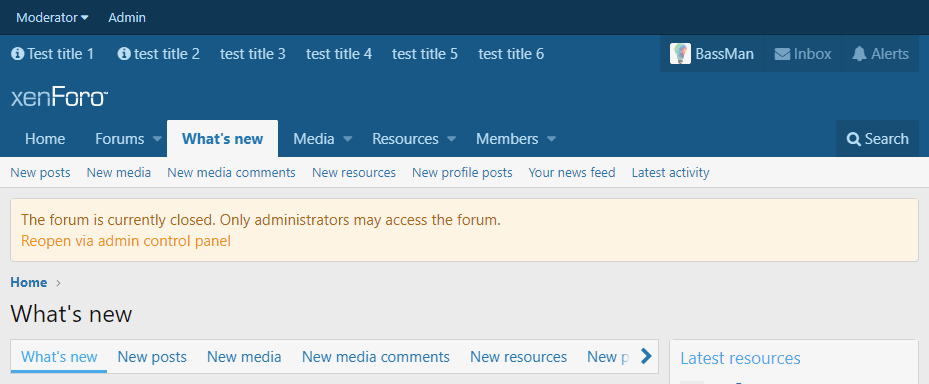The width and height of the screenshot is (929, 384).
Task: Open the Latest resources sidebar heading
Action: pos(740,358)
